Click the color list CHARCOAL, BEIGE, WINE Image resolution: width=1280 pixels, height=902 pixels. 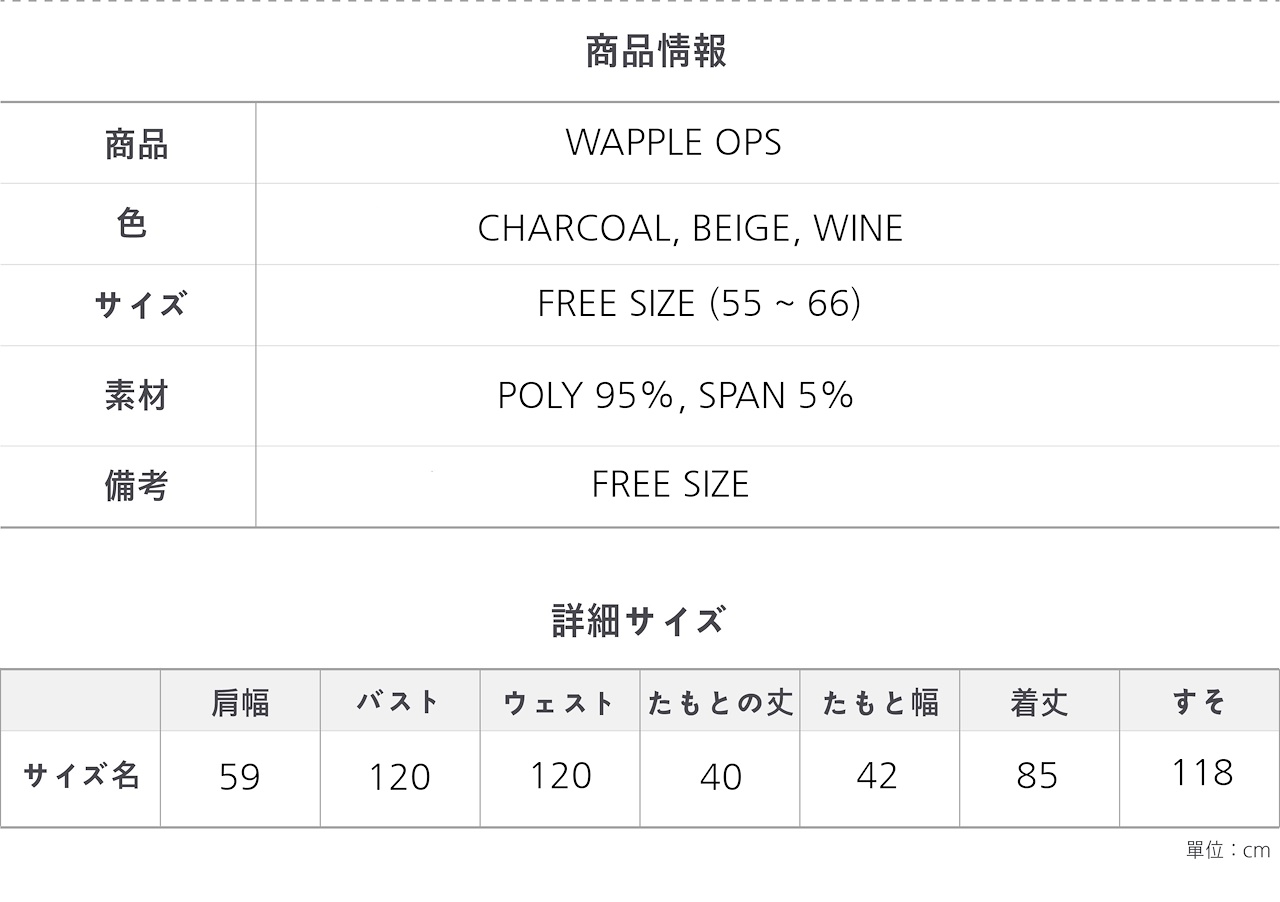click(690, 229)
